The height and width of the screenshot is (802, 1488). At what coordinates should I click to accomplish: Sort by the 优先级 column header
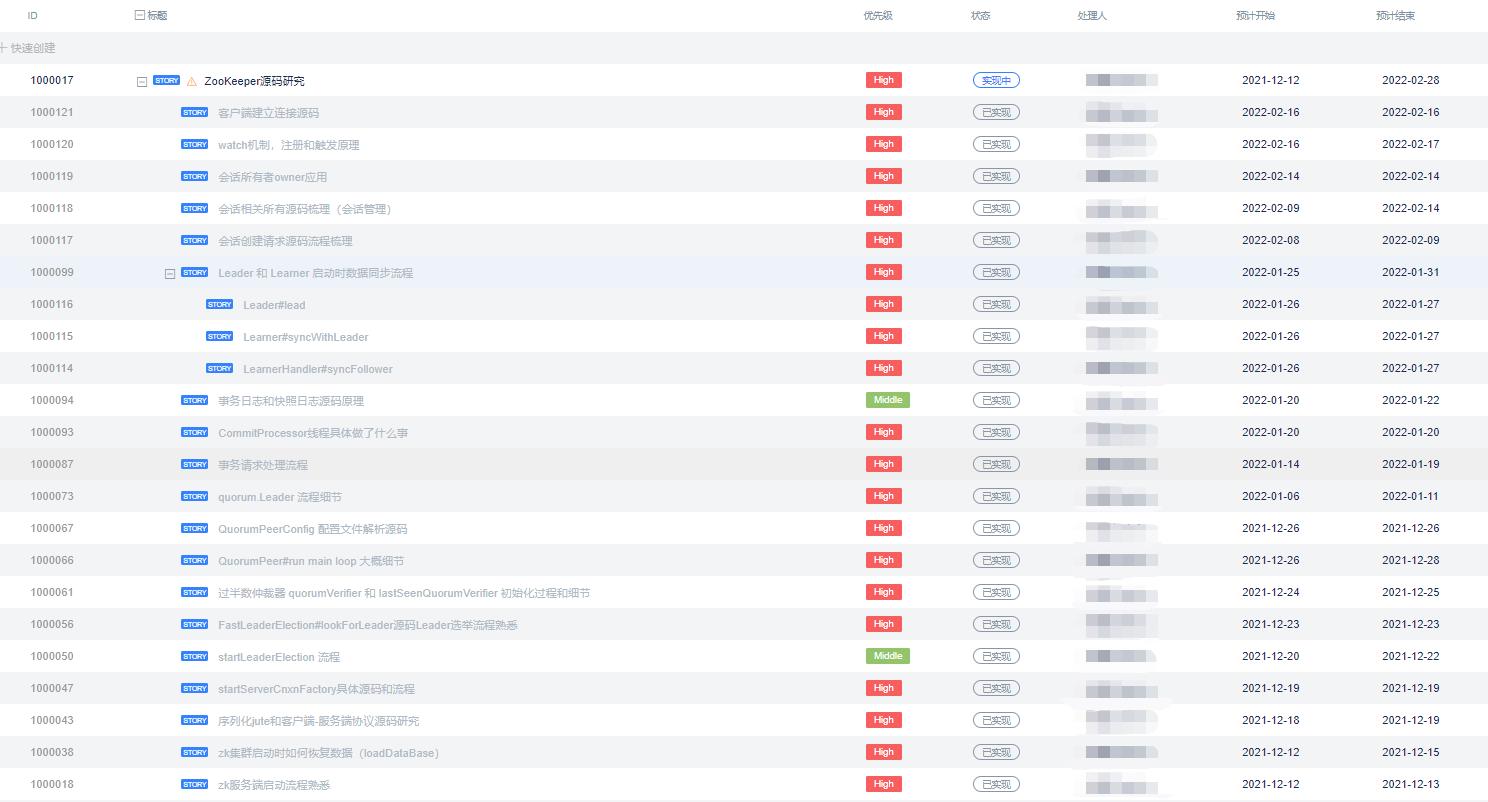[877, 16]
